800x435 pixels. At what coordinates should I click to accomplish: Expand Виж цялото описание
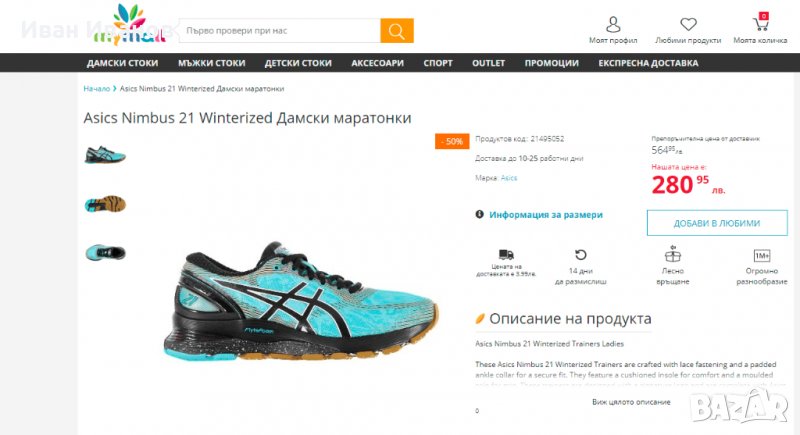pyautogui.click(x=631, y=402)
